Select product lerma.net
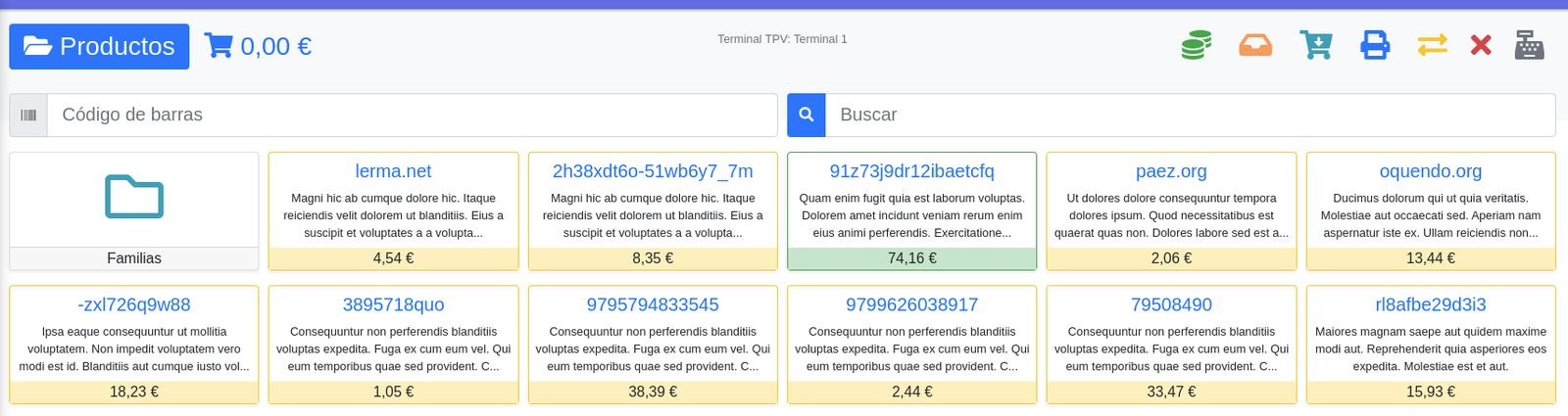The image size is (1568, 416). click(x=393, y=171)
